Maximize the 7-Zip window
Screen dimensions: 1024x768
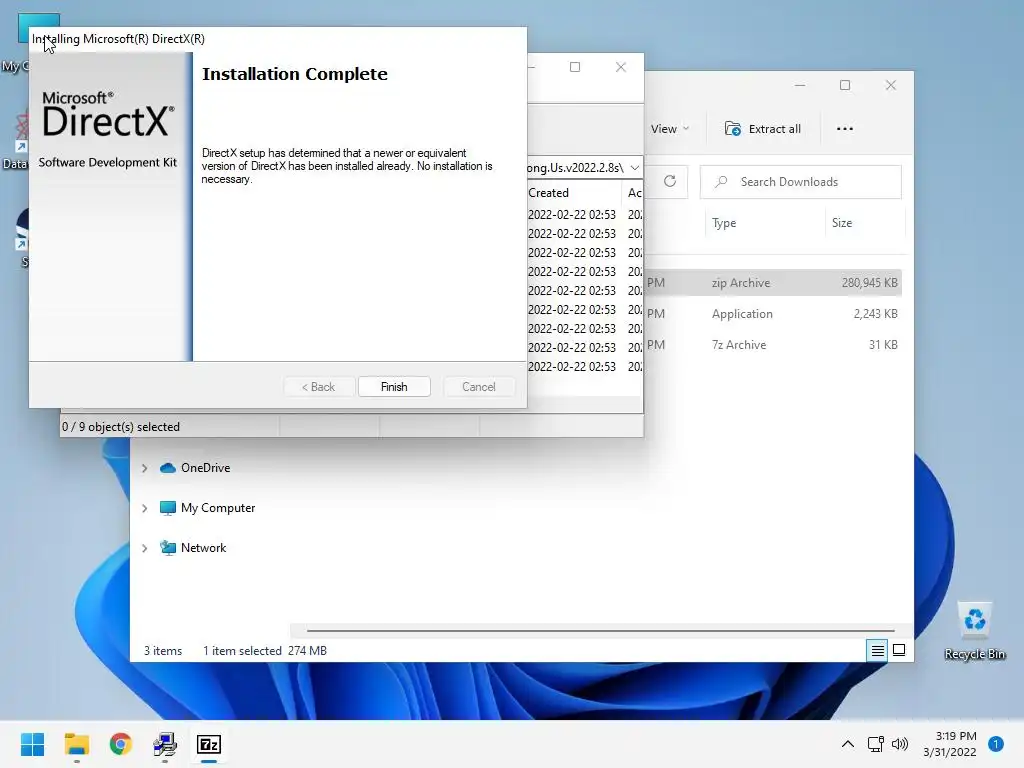(x=575, y=67)
